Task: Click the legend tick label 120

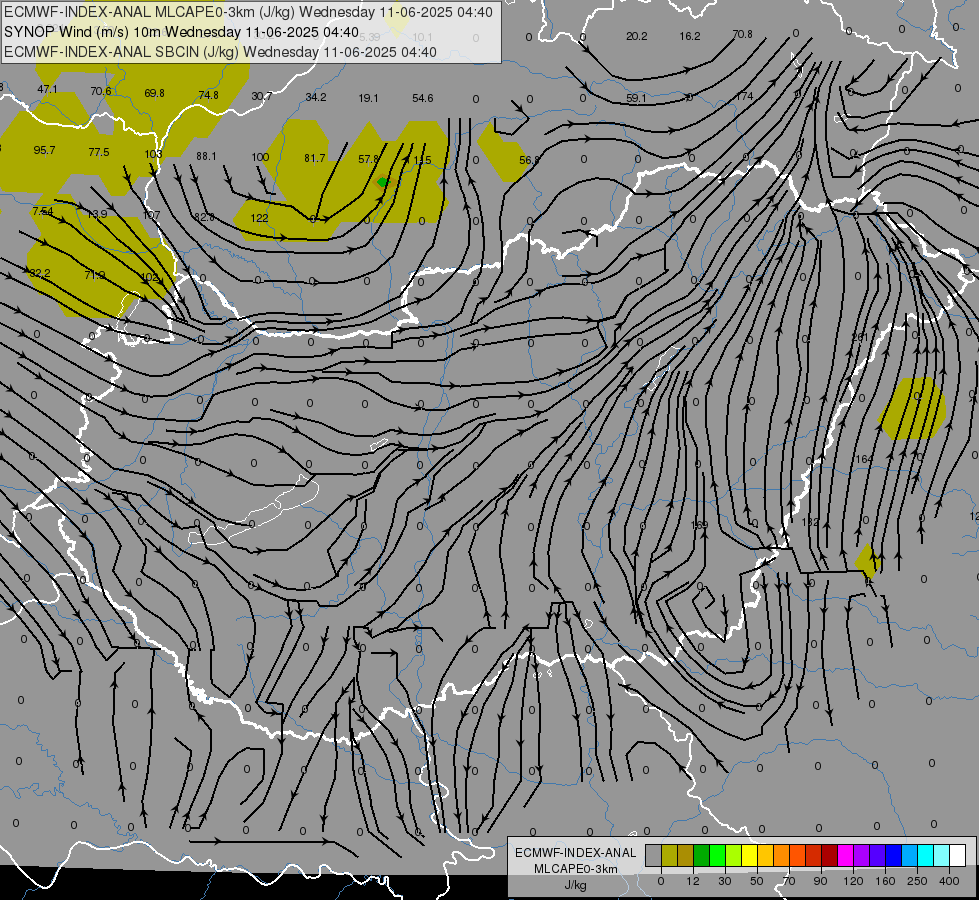Action: [853, 881]
